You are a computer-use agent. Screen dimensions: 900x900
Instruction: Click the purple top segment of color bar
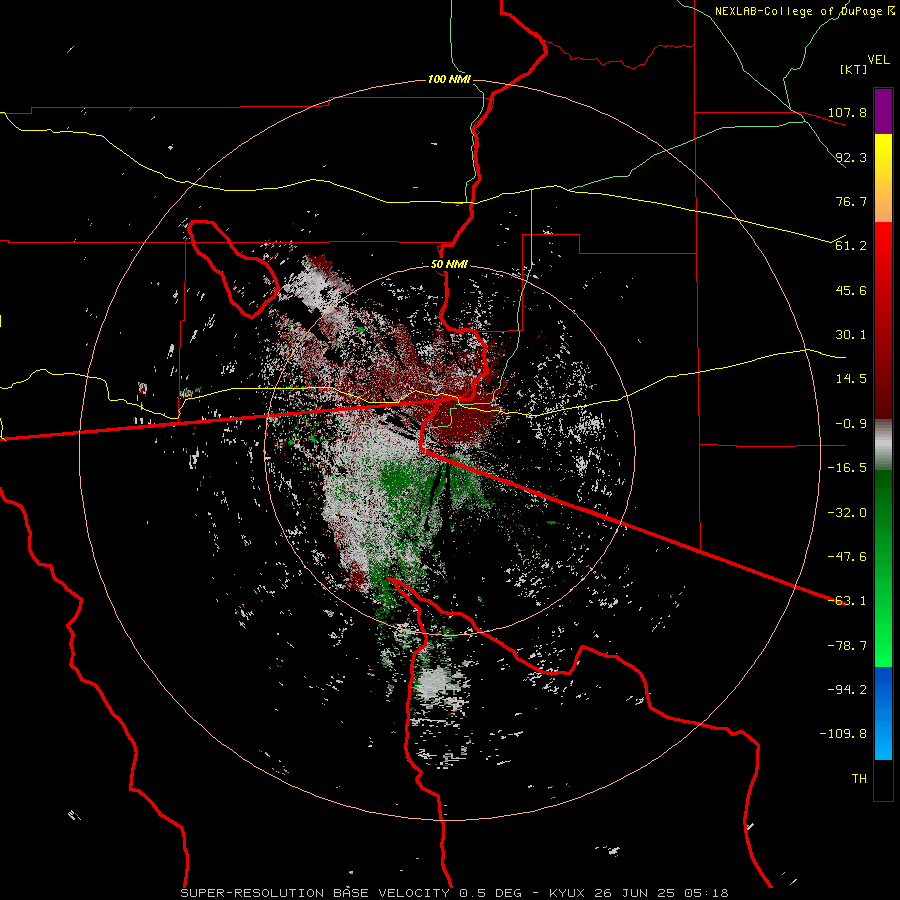pos(883,111)
